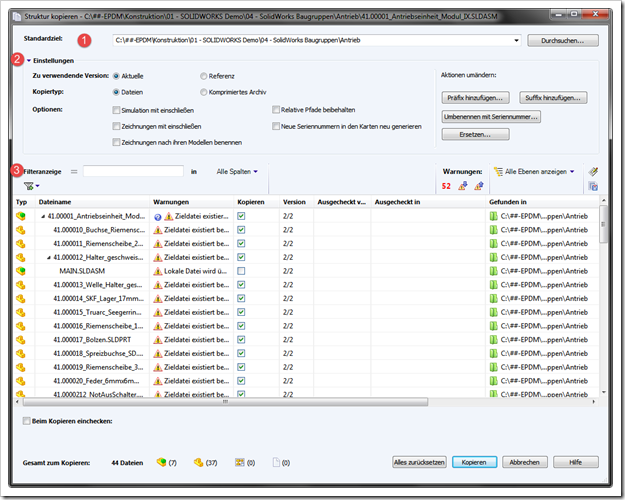Jump to previous warning arrow icon
The width and height of the screenshot is (625, 500).
(x=479, y=186)
